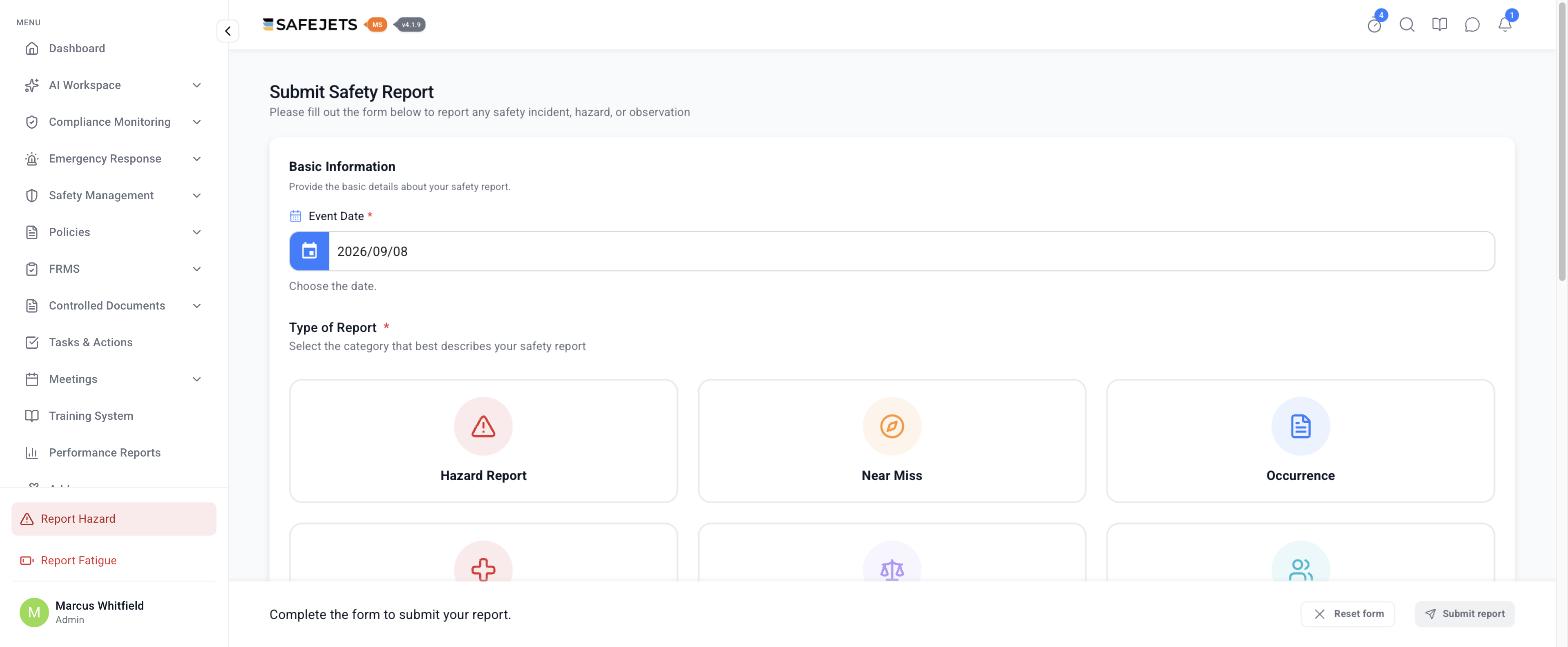Click the orange MS badge
Viewport: 1568px width, 647px height.
point(377,24)
